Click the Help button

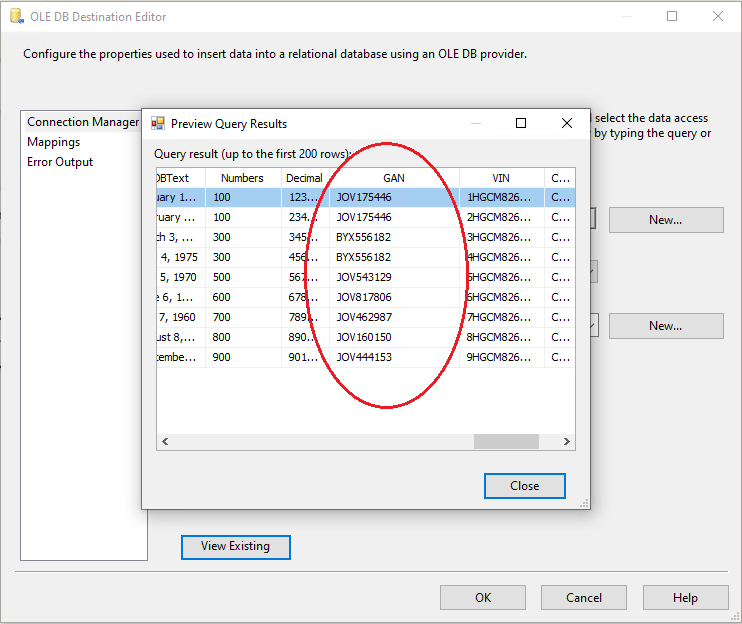[685, 597]
